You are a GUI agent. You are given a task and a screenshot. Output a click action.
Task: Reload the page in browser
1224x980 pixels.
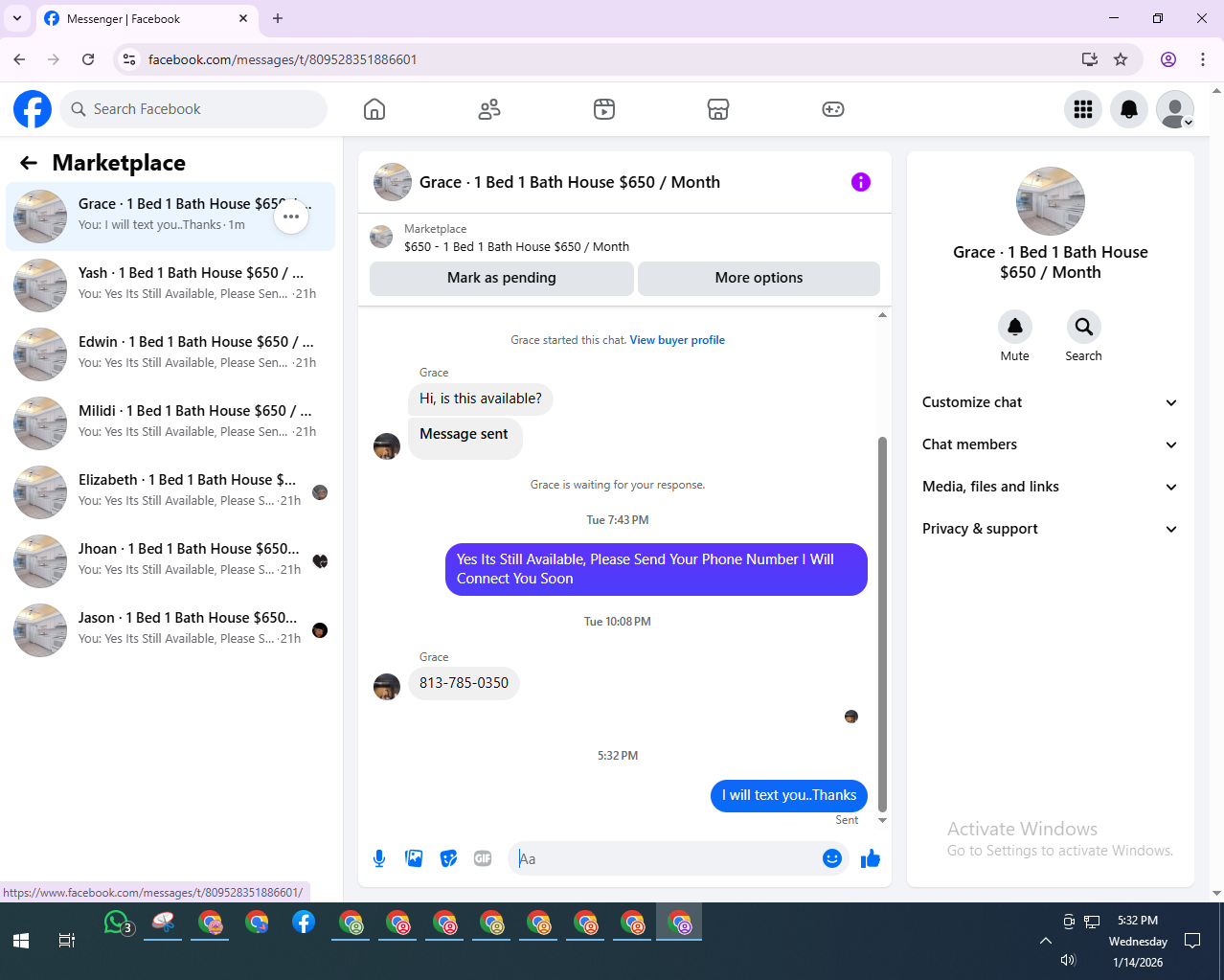click(x=88, y=59)
